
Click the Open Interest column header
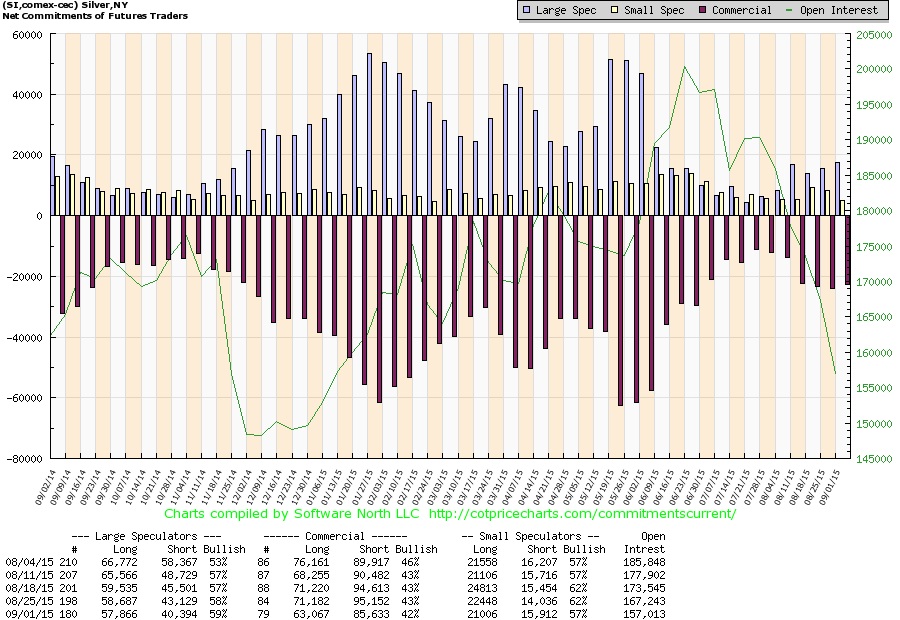coord(645,542)
